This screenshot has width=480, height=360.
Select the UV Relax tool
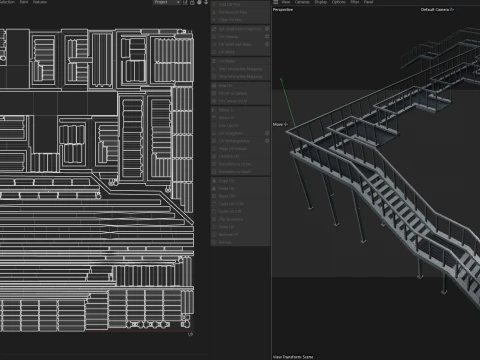(240, 61)
